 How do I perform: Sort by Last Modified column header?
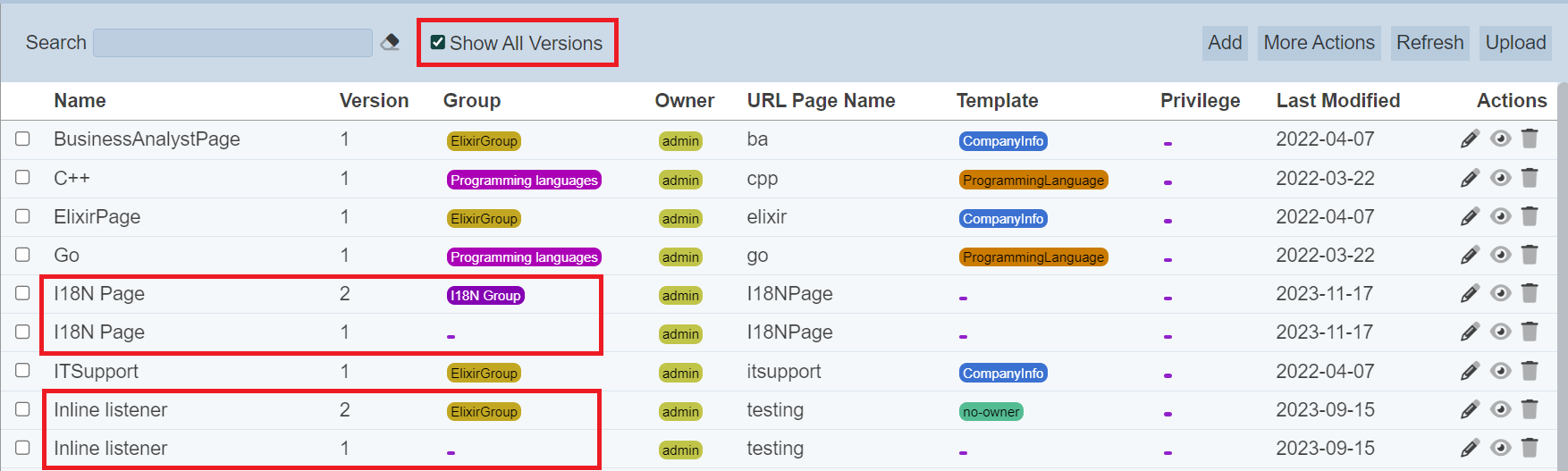coord(1337,101)
